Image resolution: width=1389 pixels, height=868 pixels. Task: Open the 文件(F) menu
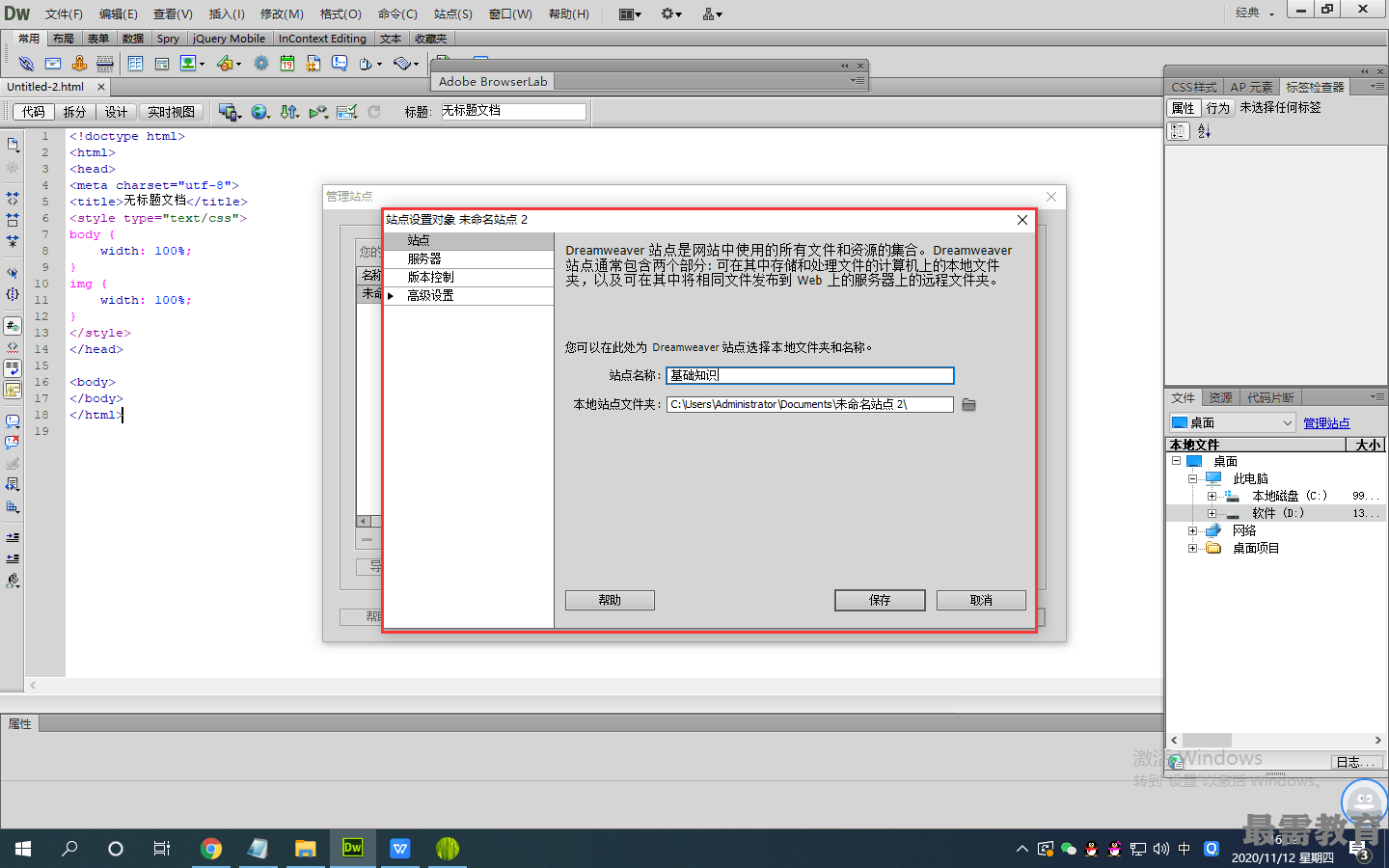[64, 14]
